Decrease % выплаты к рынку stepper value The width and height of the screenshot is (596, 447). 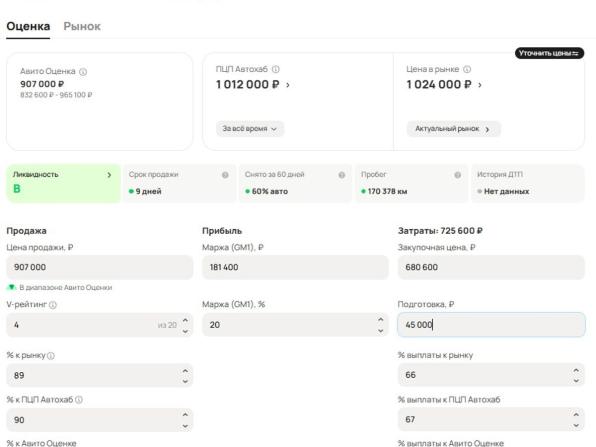[576, 380]
